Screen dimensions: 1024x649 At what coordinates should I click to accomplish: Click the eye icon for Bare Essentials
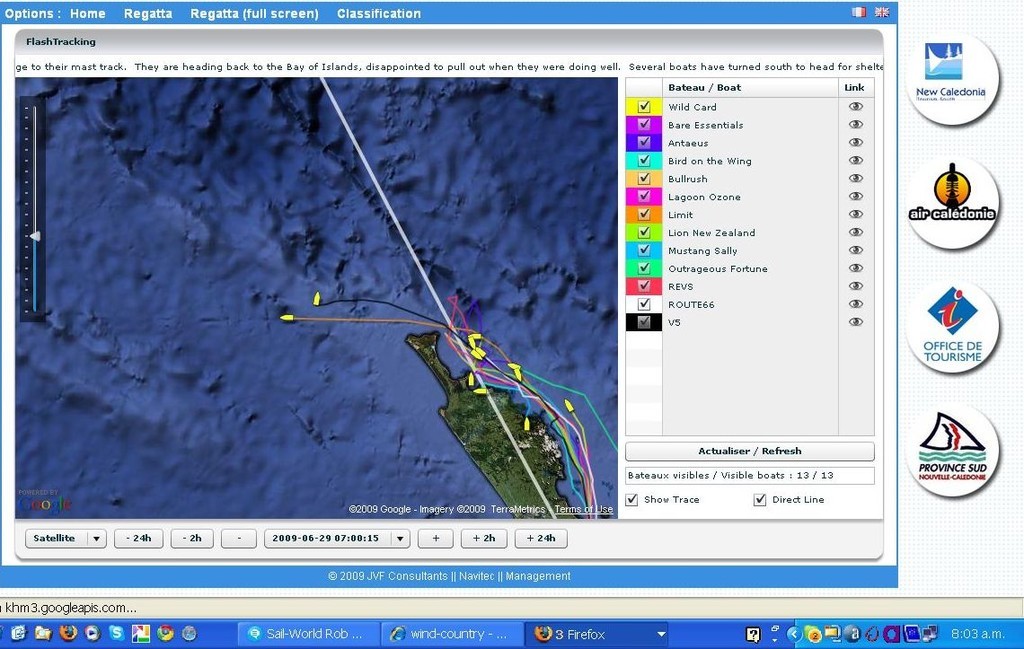[x=856, y=124]
